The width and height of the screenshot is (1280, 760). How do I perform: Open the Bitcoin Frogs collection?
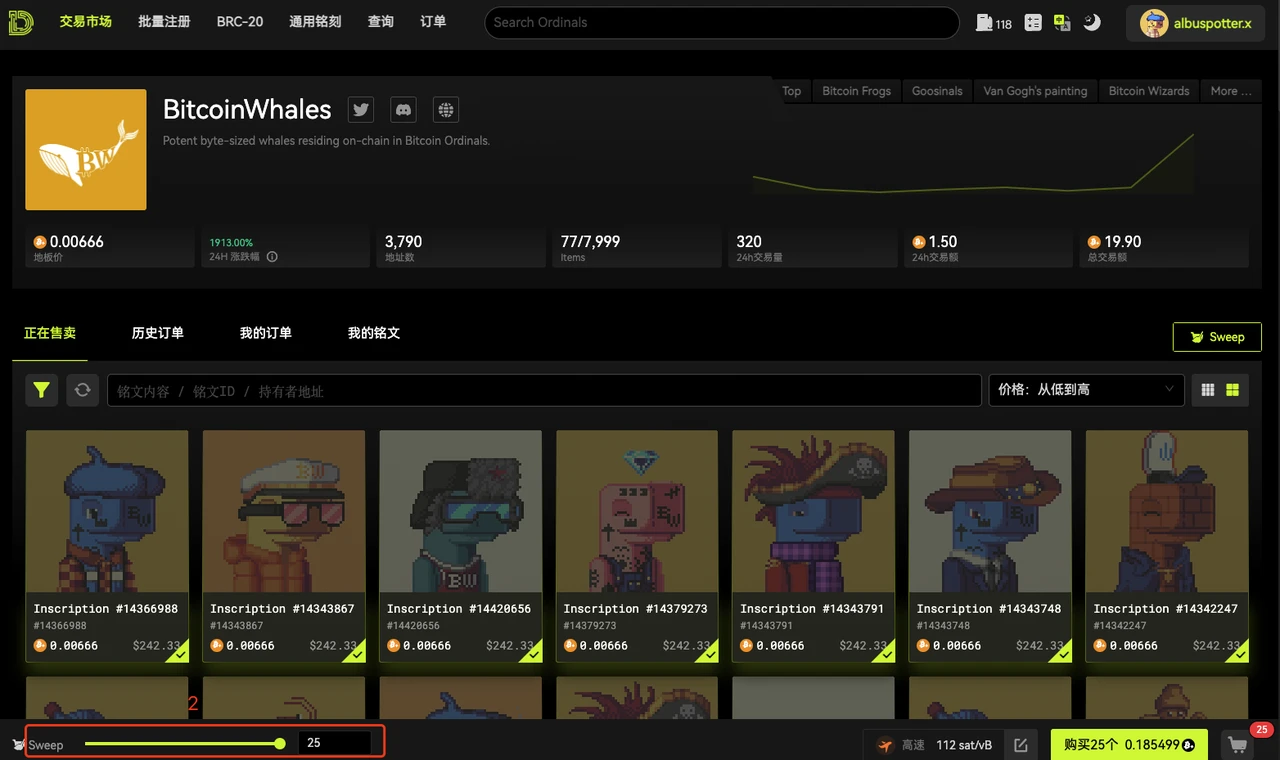tap(857, 91)
